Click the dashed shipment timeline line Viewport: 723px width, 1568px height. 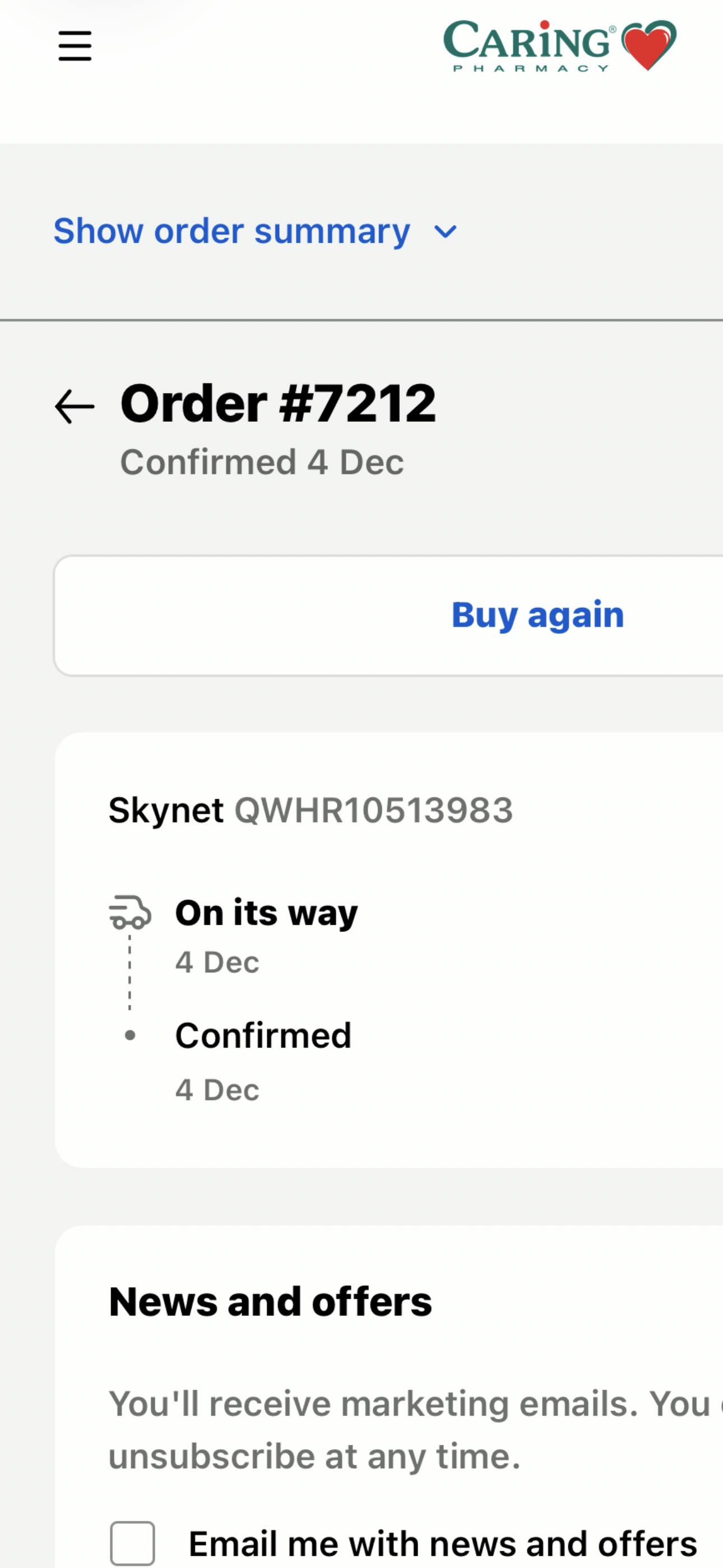click(129, 972)
